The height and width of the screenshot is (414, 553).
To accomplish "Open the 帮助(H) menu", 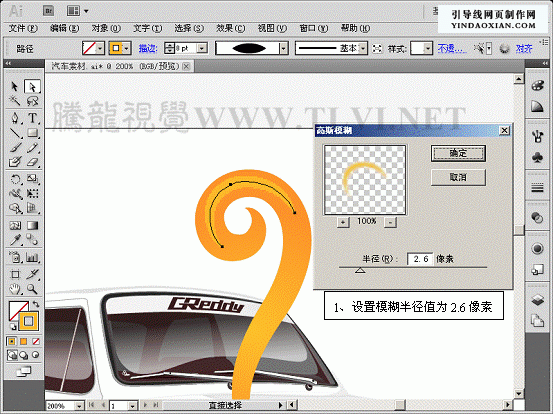I will (x=356, y=28).
